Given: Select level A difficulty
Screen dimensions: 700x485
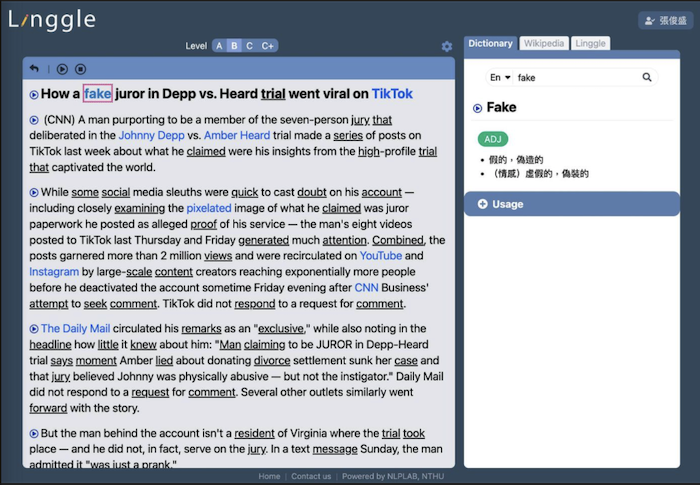Looking at the screenshot, I should tap(219, 46).
